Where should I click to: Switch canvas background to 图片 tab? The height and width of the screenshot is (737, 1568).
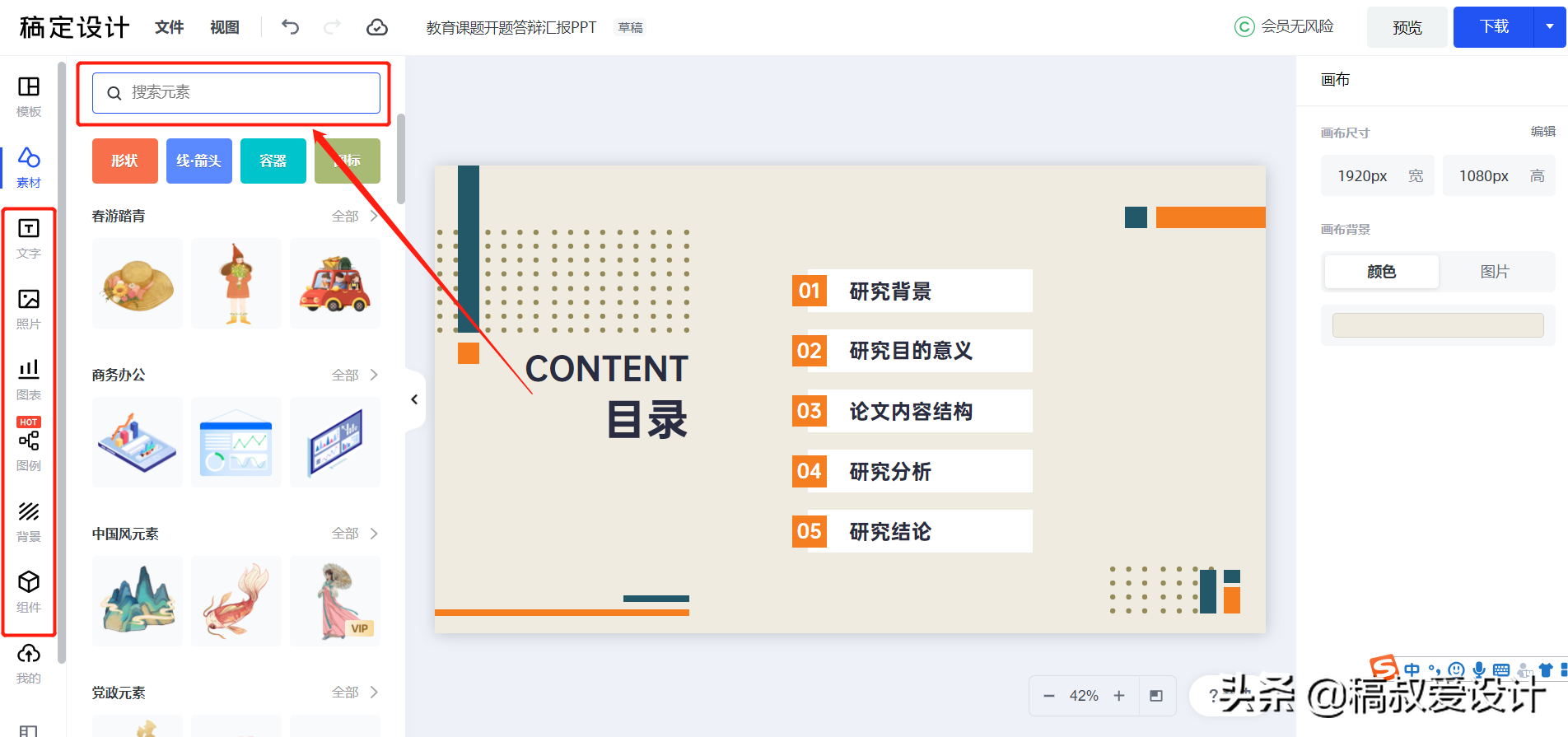(x=1495, y=272)
